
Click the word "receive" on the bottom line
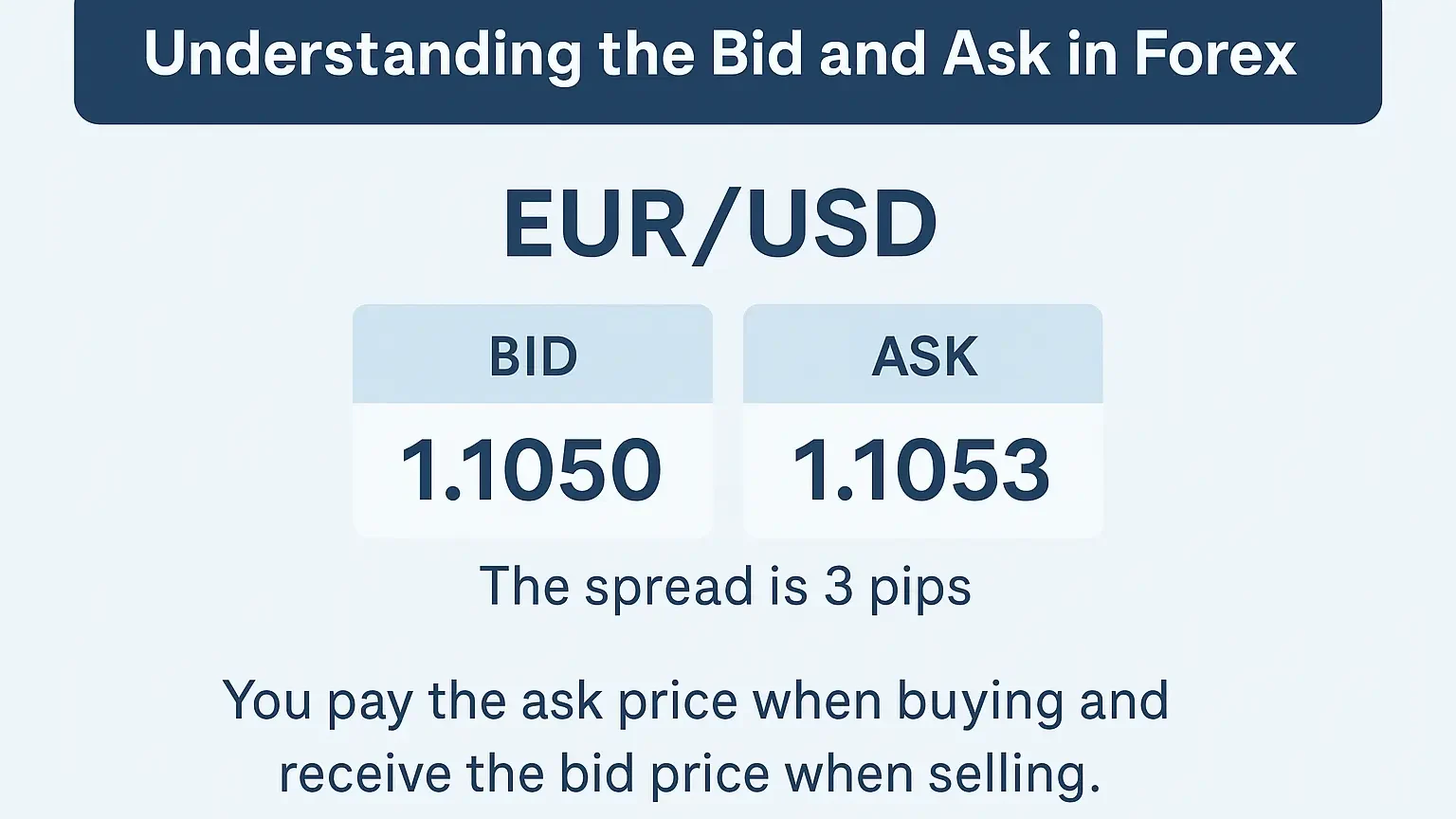tap(364, 774)
